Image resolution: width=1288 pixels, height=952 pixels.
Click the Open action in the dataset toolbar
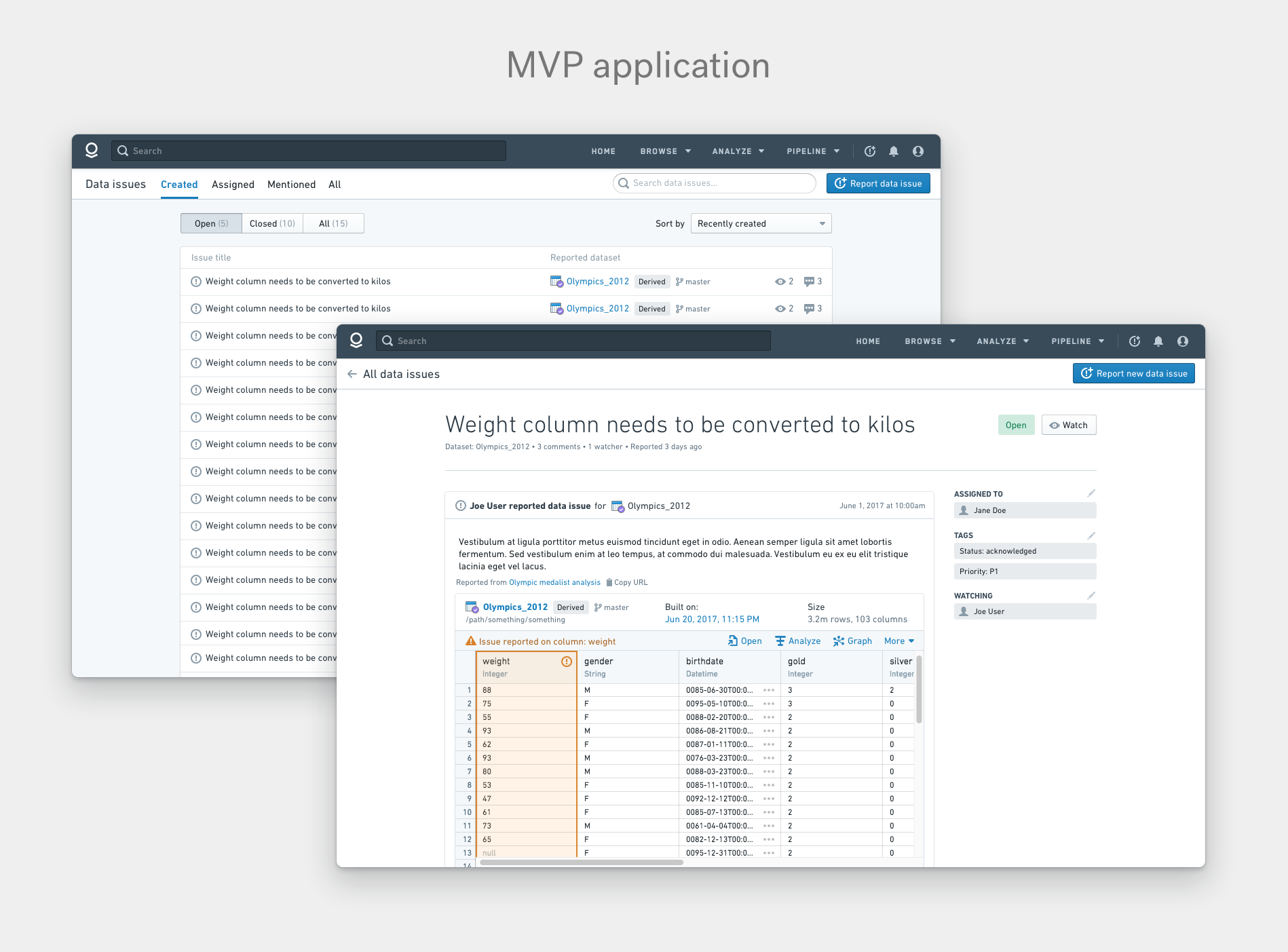(x=744, y=641)
